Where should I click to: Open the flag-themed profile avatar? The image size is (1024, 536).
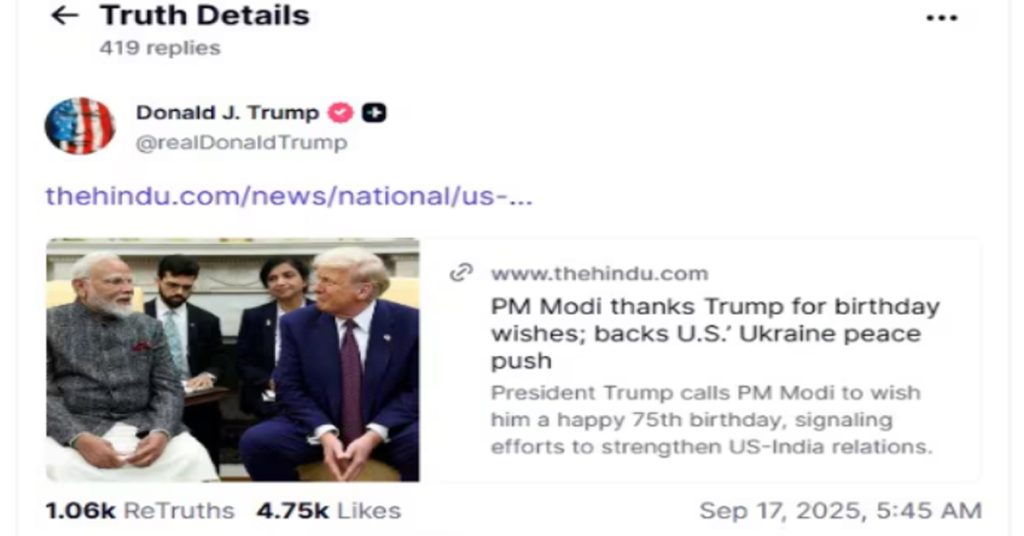coord(80,126)
